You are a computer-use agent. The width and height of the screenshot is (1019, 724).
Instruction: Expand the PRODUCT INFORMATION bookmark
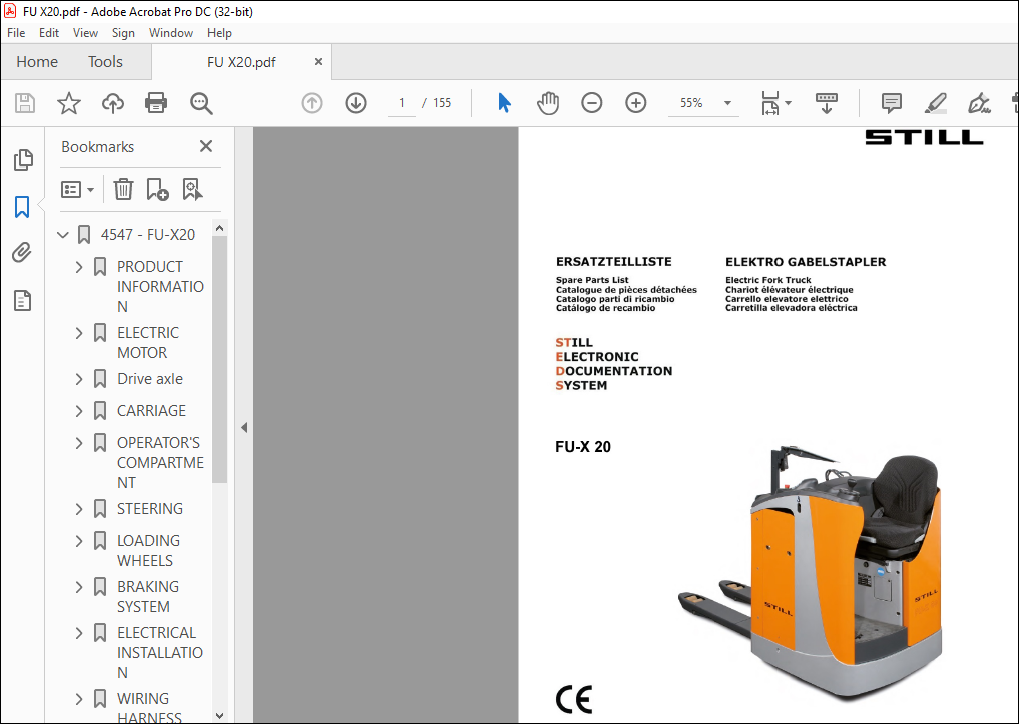click(79, 267)
